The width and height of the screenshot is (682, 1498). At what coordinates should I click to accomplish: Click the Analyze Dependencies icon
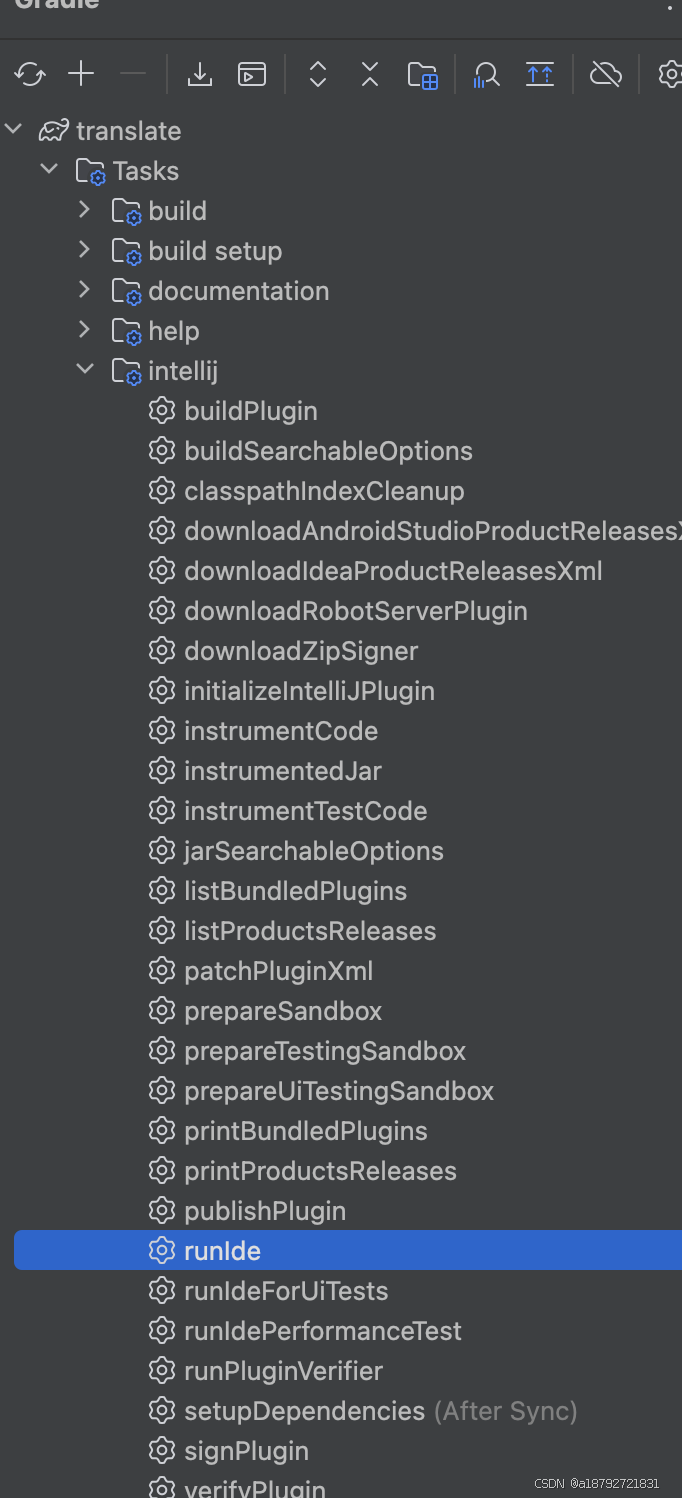[x=486, y=75]
